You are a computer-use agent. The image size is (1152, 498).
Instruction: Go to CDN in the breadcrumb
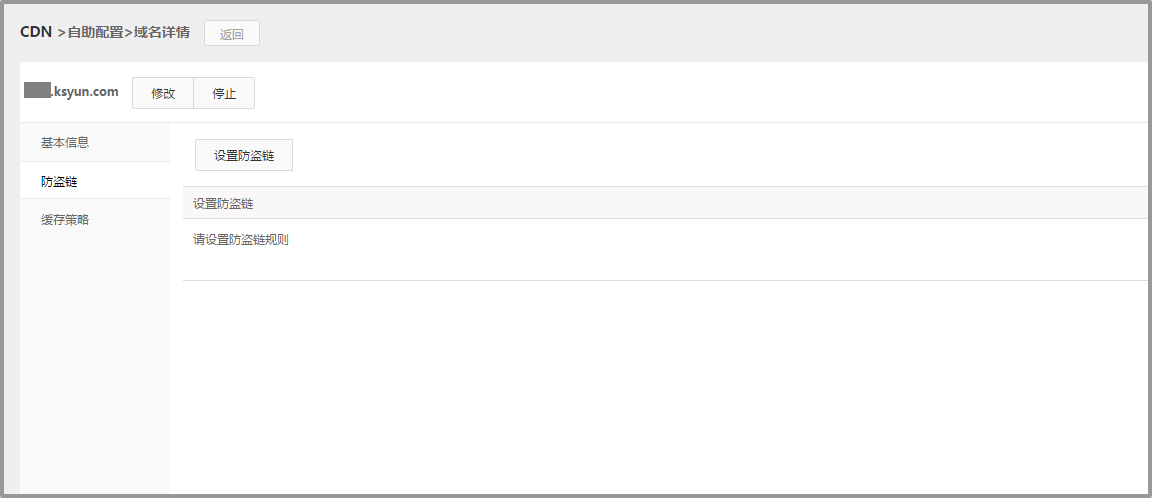(36, 32)
